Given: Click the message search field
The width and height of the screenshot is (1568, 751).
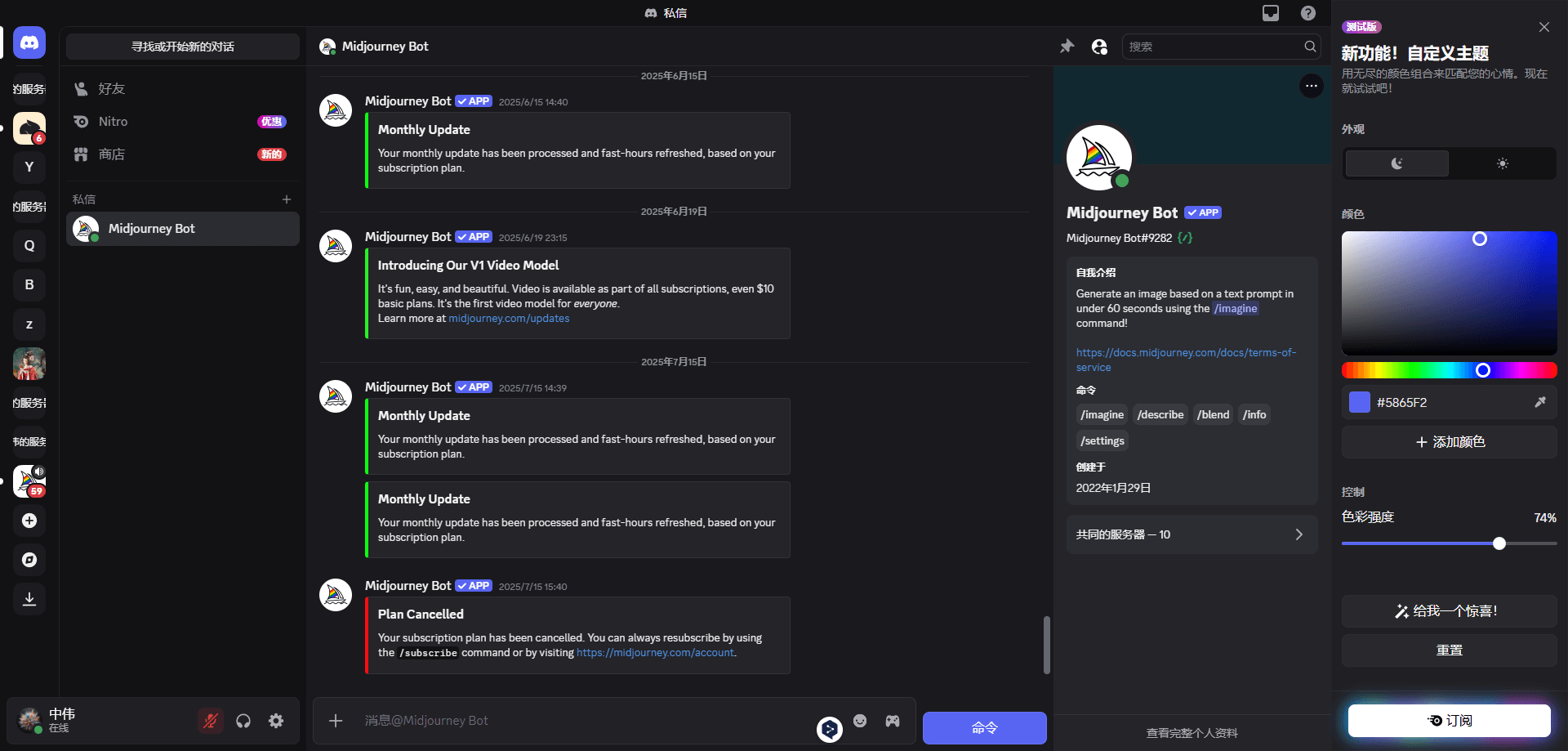Looking at the screenshot, I should click(x=1213, y=47).
